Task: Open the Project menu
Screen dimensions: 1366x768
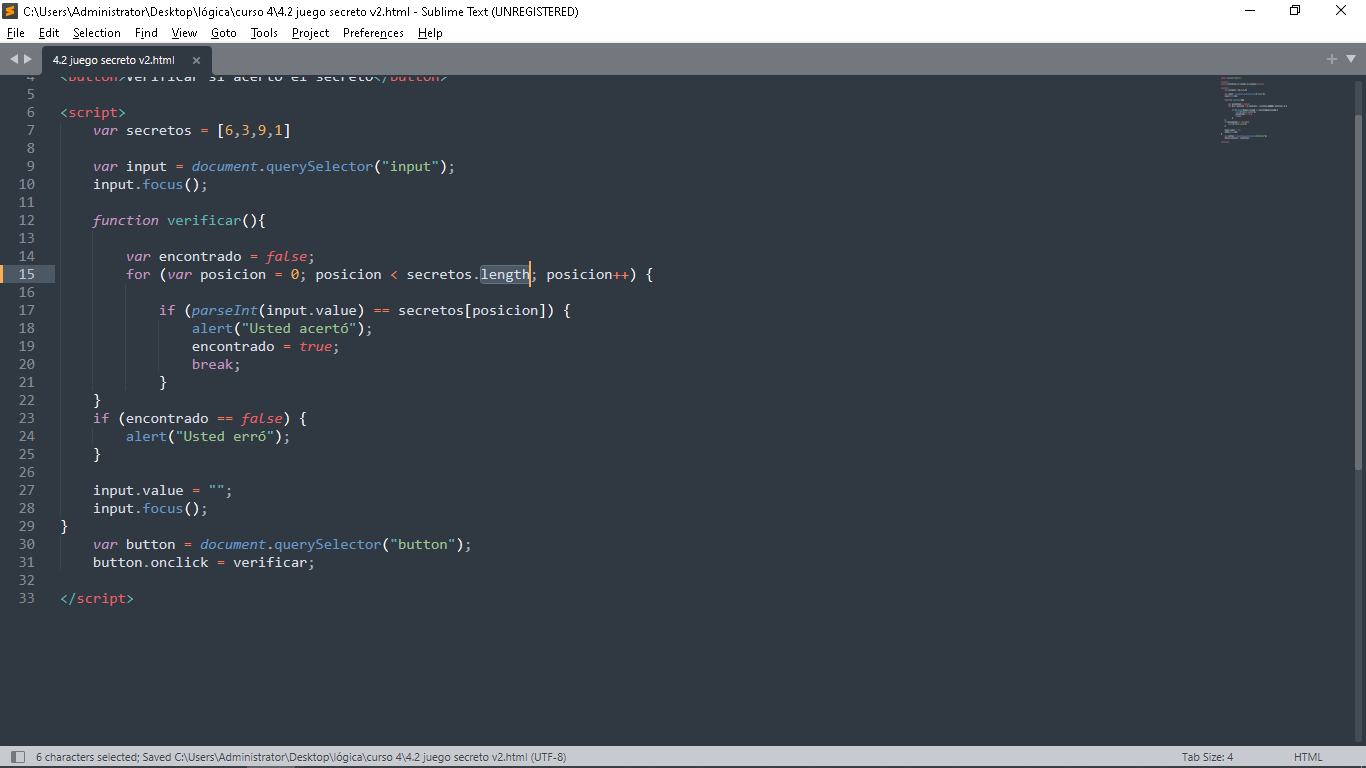Action: (x=311, y=33)
